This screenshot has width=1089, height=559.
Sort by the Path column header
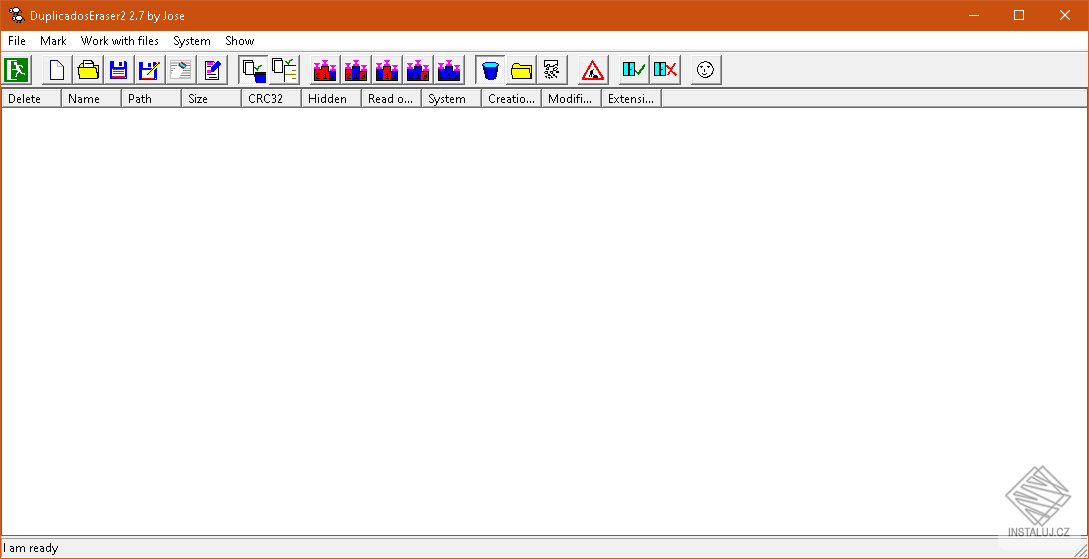(x=151, y=99)
